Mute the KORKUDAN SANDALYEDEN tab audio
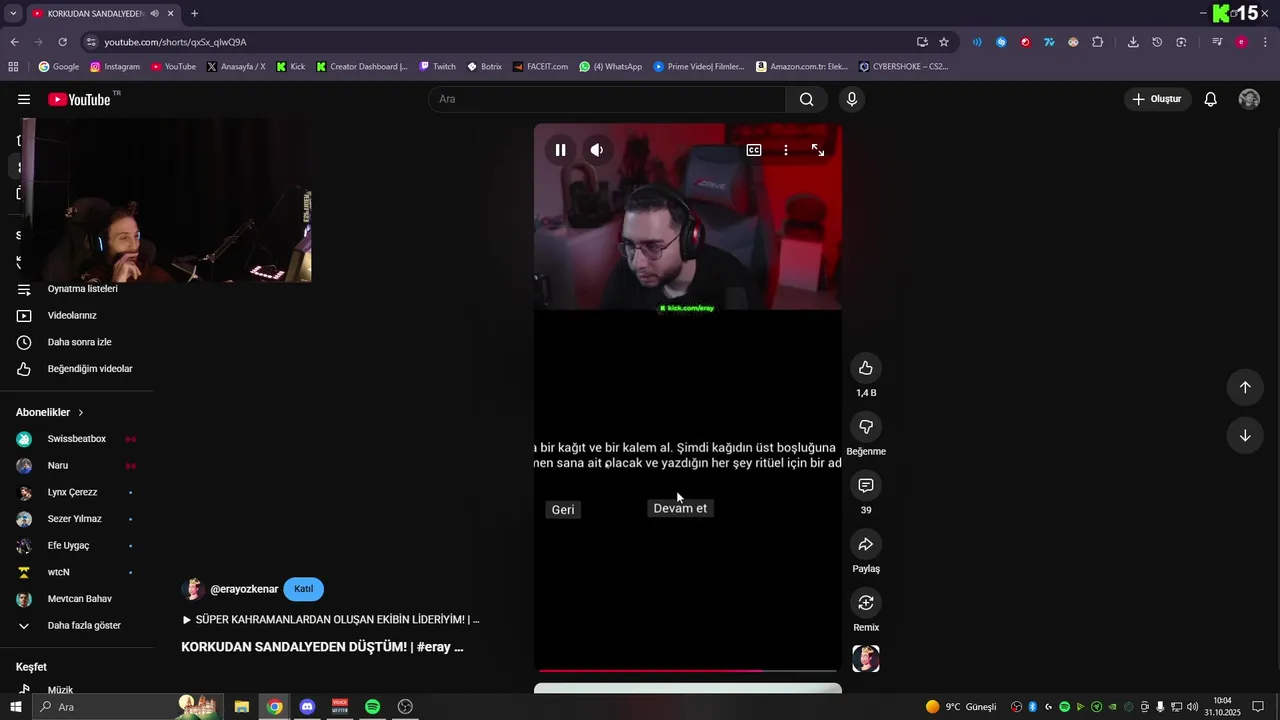Image resolution: width=1280 pixels, height=720 pixels. point(154,14)
